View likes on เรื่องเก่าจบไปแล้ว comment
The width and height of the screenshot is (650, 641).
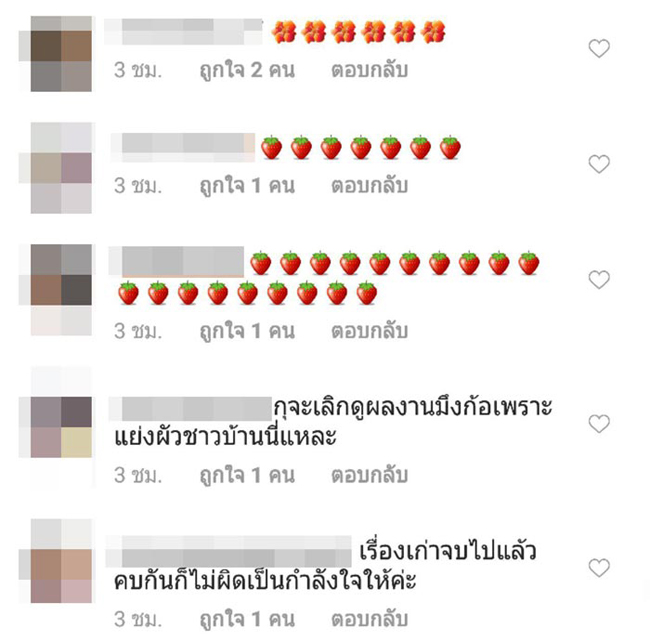click(247, 619)
